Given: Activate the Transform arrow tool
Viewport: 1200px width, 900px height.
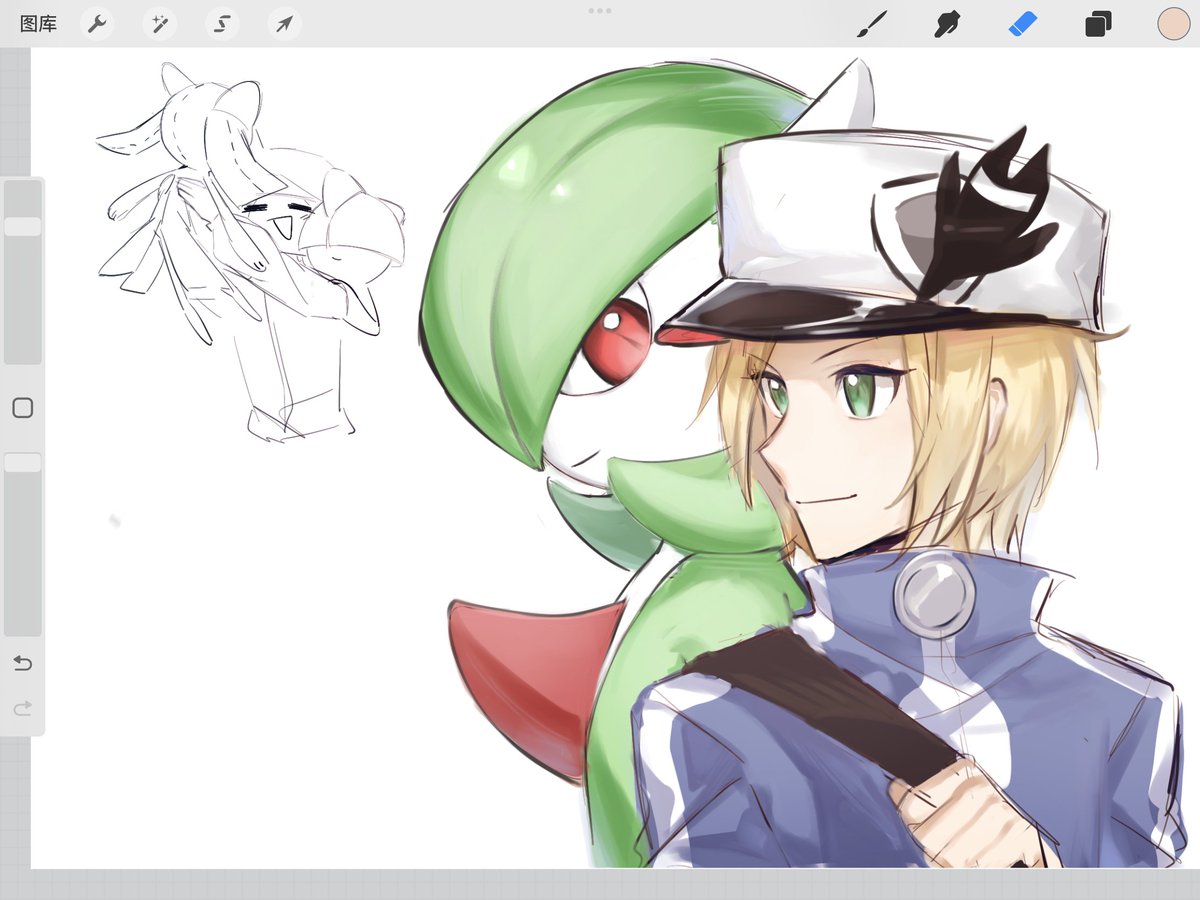Looking at the screenshot, I should point(284,24).
